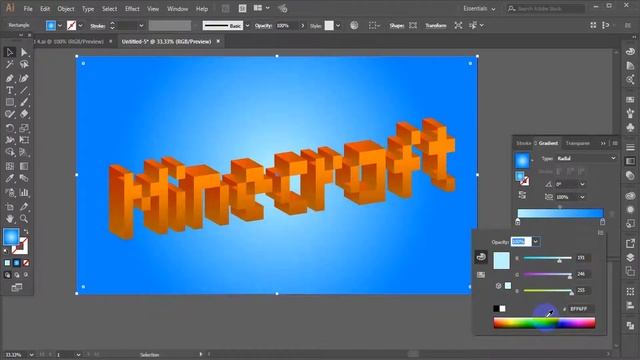The height and width of the screenshot is (360, 640).
Task: Open the Object menu
Action: pyautogui.click(x=66, y=9)
